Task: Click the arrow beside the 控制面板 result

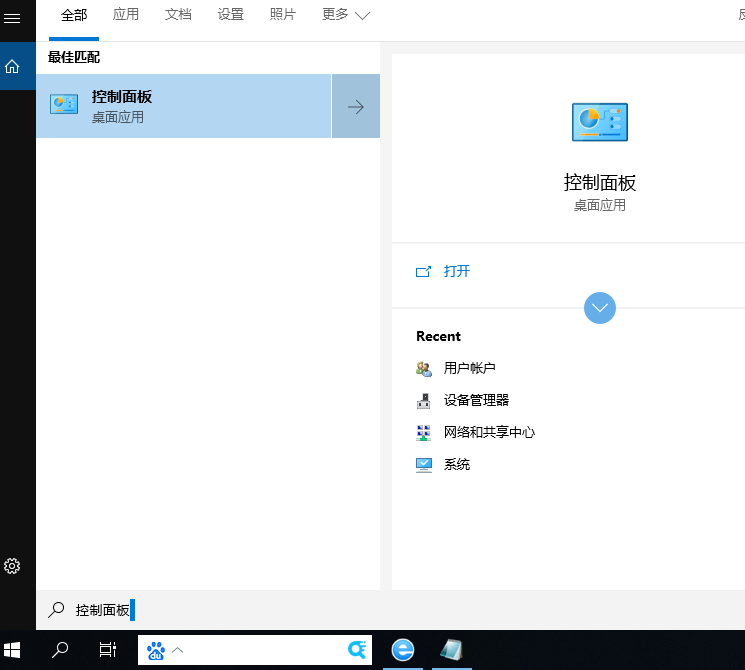Action: [356, 106]
